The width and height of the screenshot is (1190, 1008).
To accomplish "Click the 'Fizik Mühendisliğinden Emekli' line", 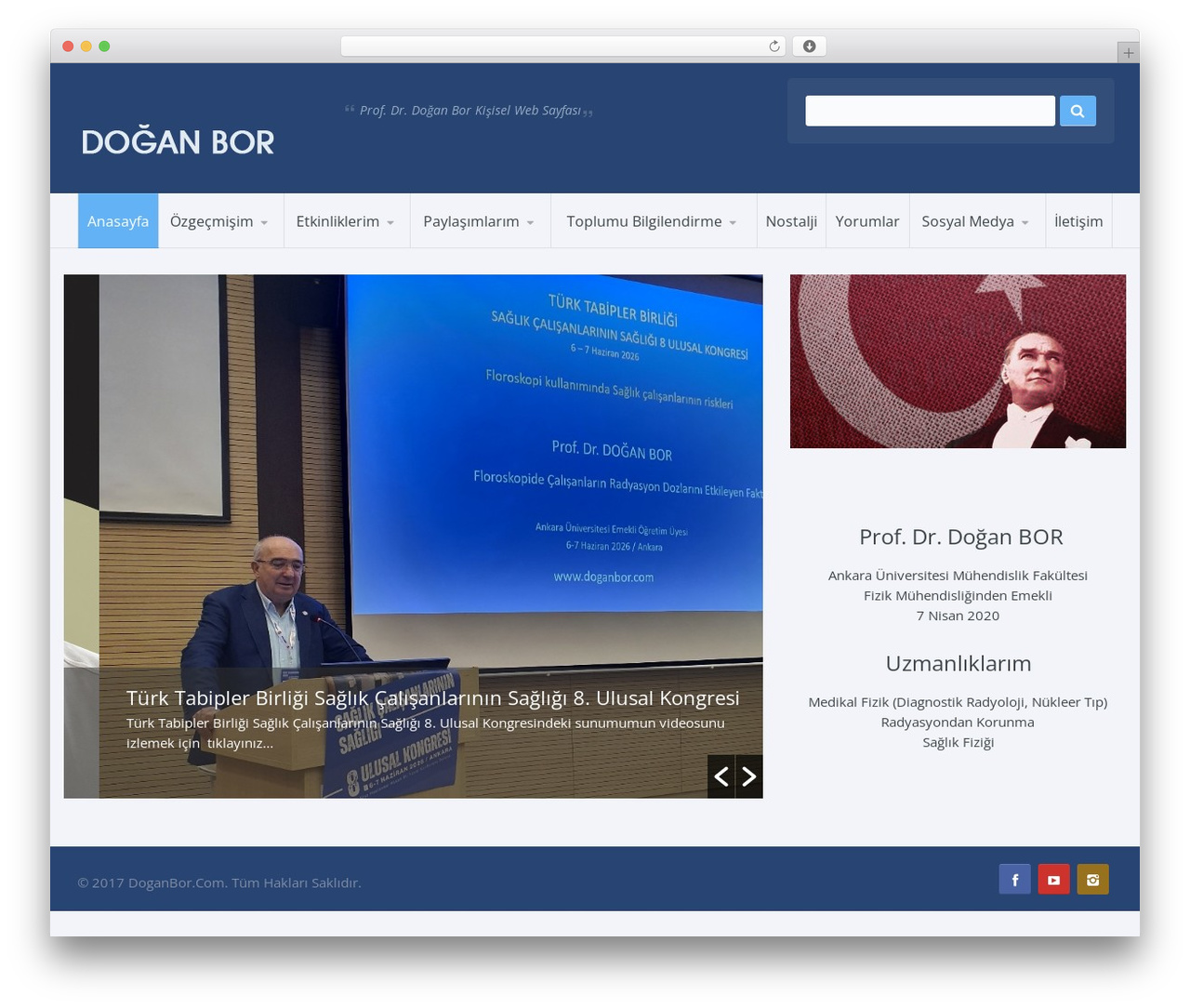I will coord(958,595).
